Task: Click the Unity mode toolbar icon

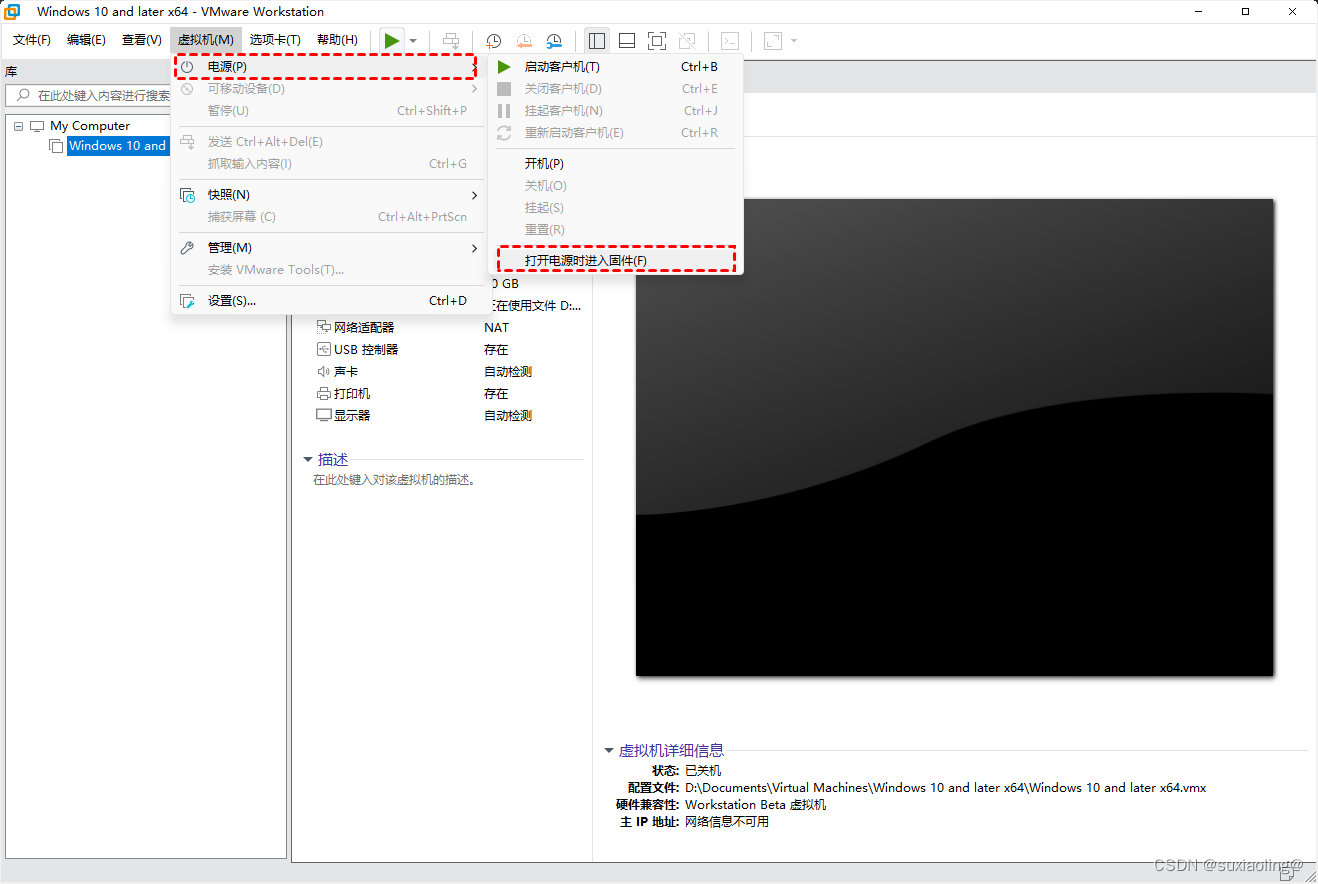Action: point(687,41)
